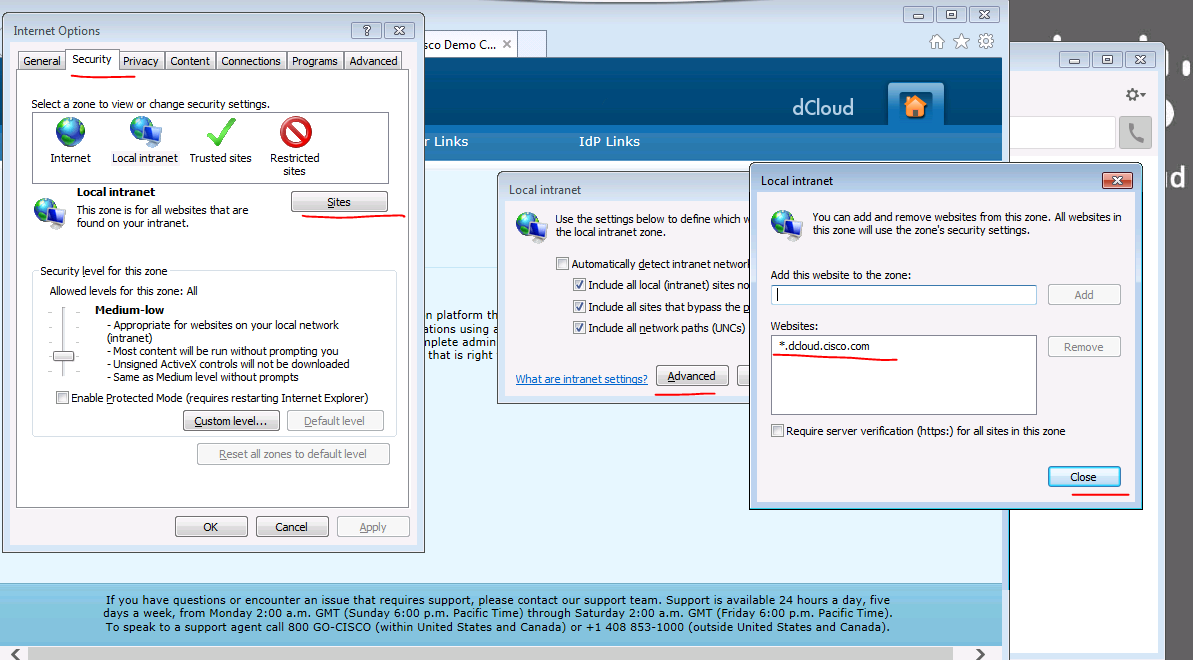Switch to the Advanced tab of Internet Options

373,61
